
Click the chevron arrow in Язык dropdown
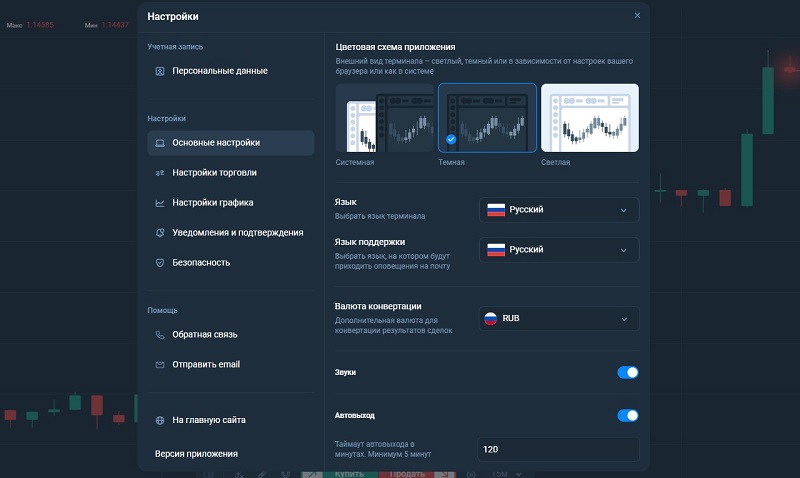623,210
